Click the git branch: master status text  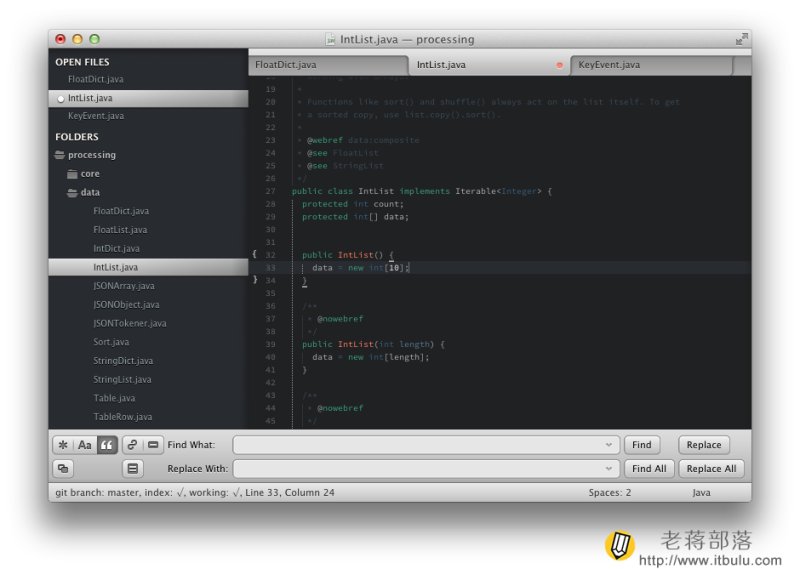97,492
